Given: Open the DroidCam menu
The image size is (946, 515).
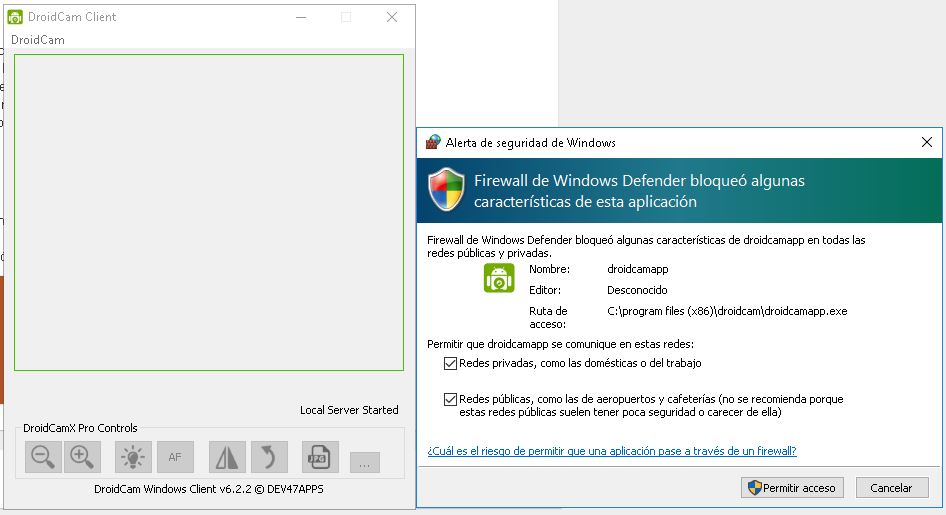Looking at the screenshot, I should click(37, 40).
